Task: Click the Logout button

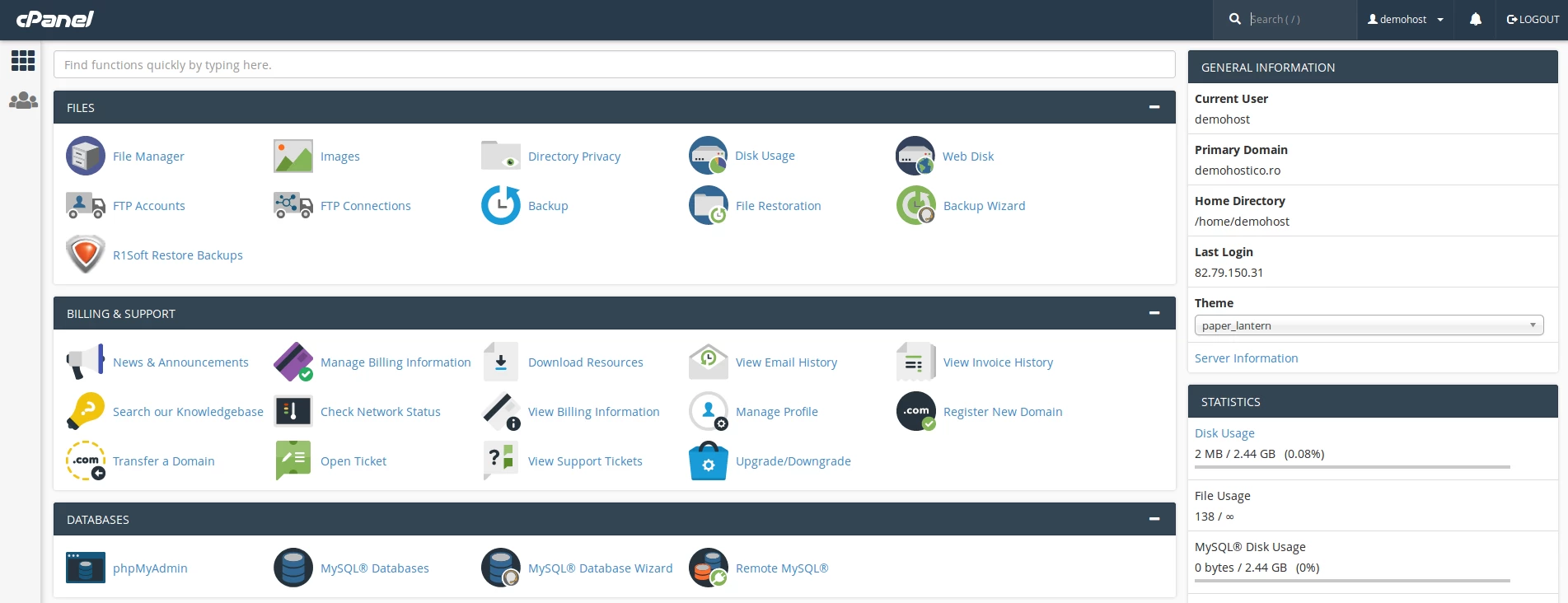Action: click(1533, 20)
